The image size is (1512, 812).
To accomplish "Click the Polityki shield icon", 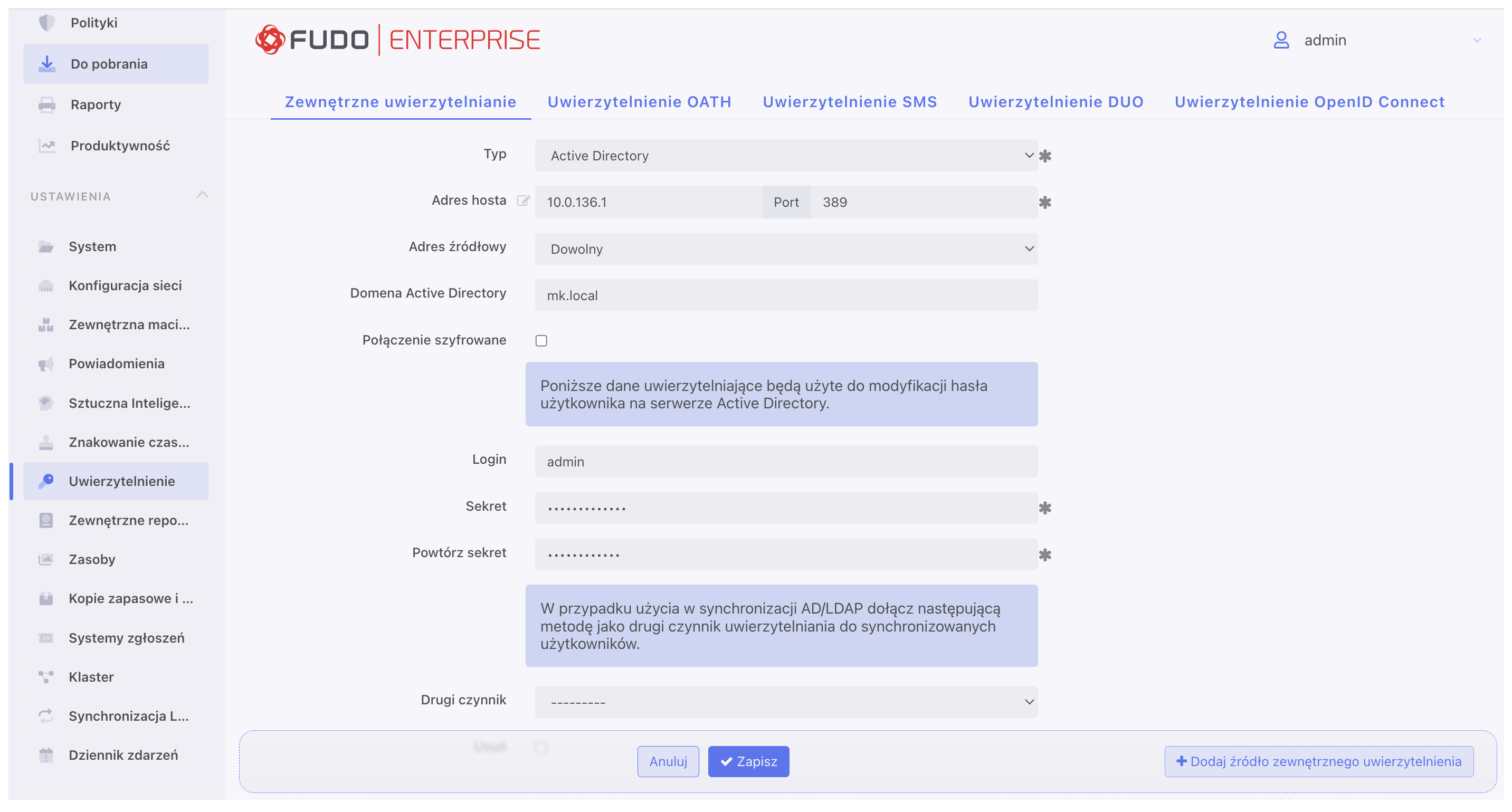I will (x=46, y=23).
